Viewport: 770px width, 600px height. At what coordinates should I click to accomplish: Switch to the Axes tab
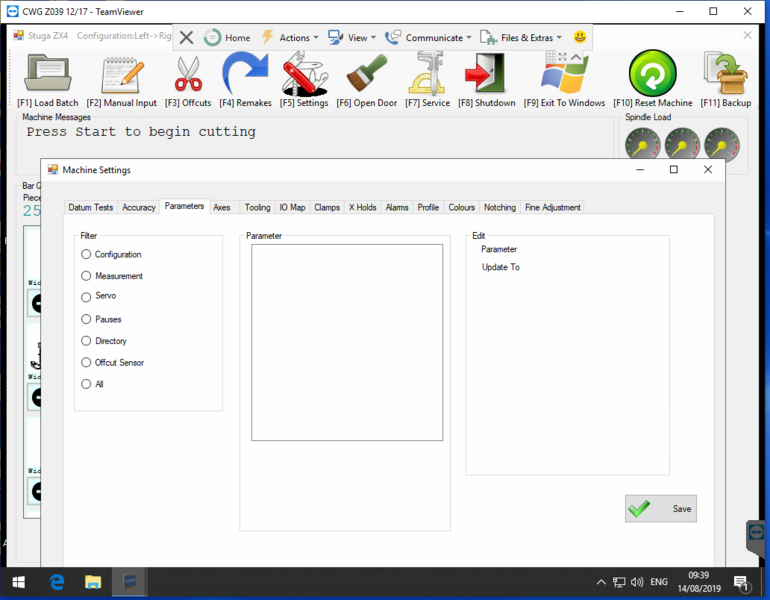click(x=221, y=207)
